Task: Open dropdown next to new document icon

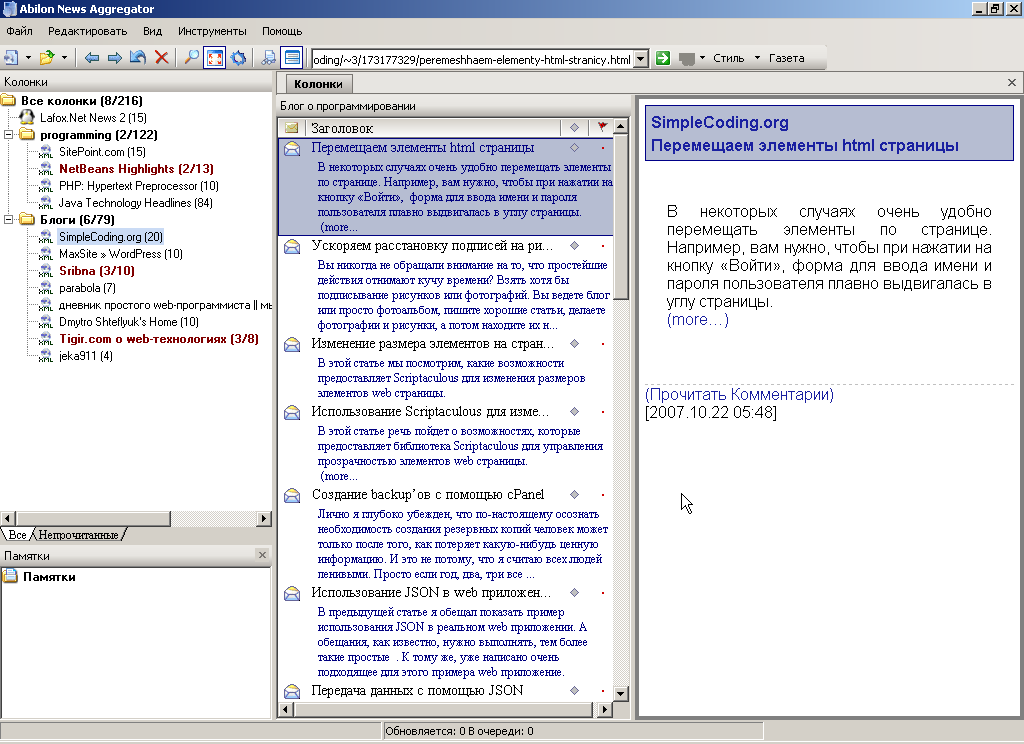Action: [28, 58]
